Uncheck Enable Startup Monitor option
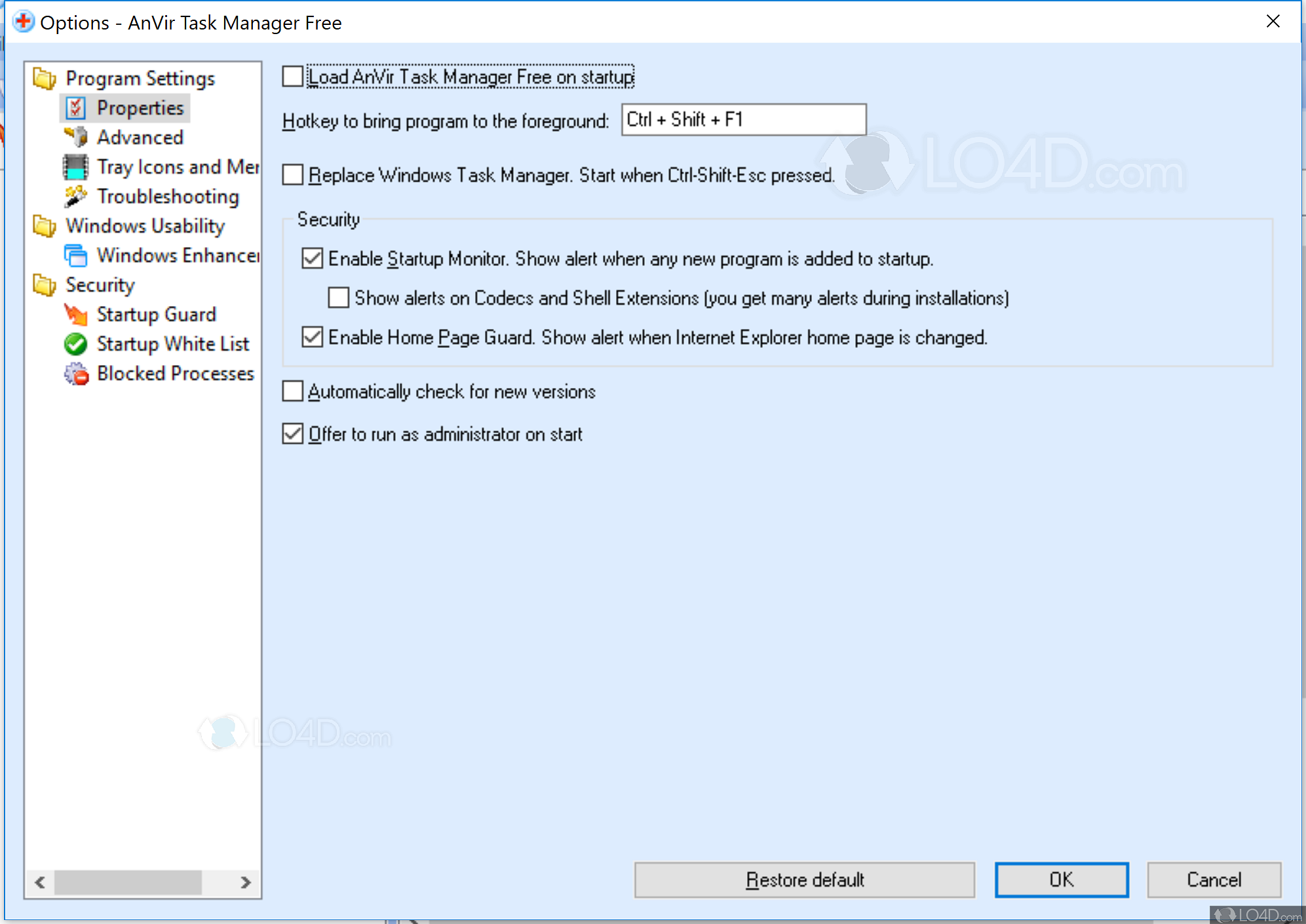This screenshot has width=1306, height=924. point(313,258)
